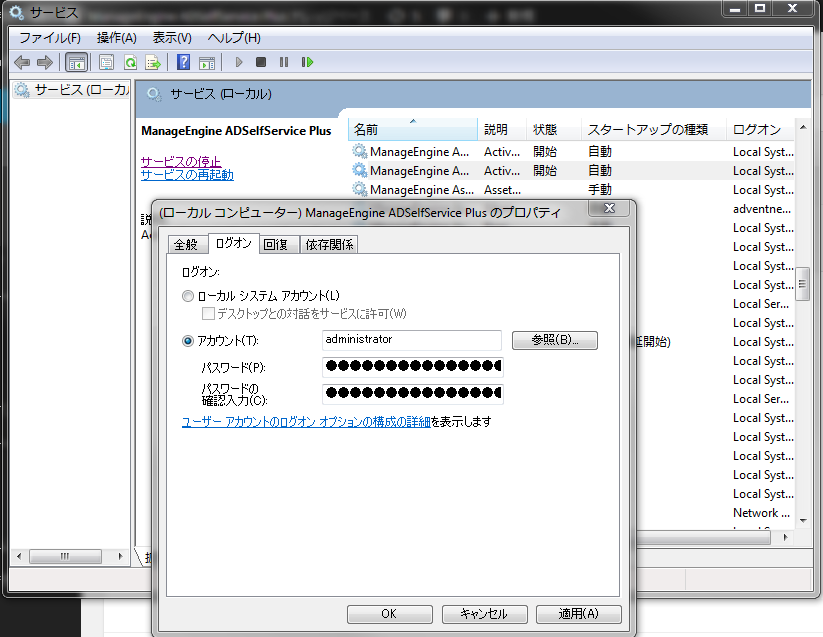Pause the service with the Pause icon
The width and height of the screenshot is (823, 637).
pos(284,62)
